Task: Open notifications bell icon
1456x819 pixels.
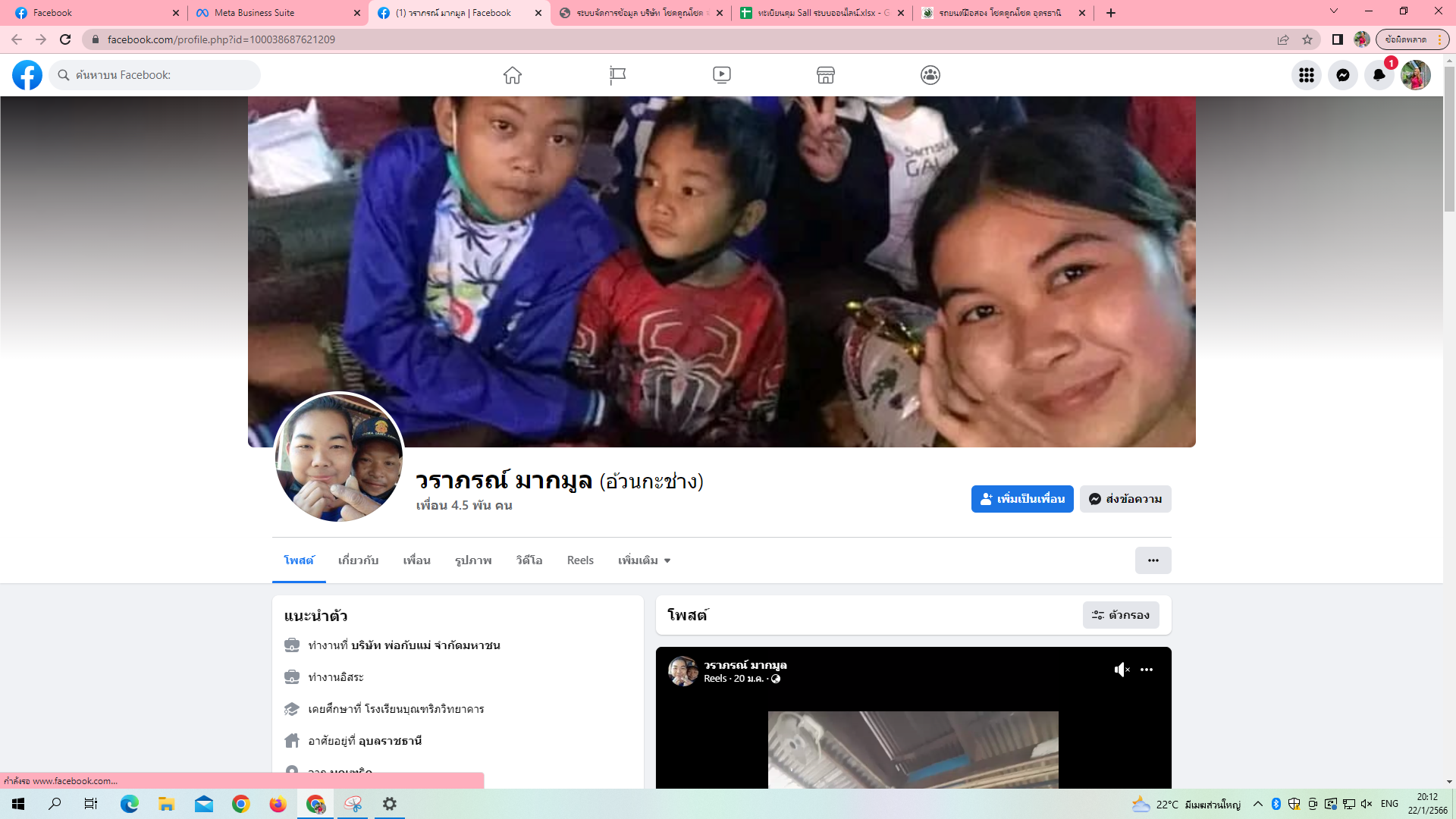Action: pos(1379,75)
